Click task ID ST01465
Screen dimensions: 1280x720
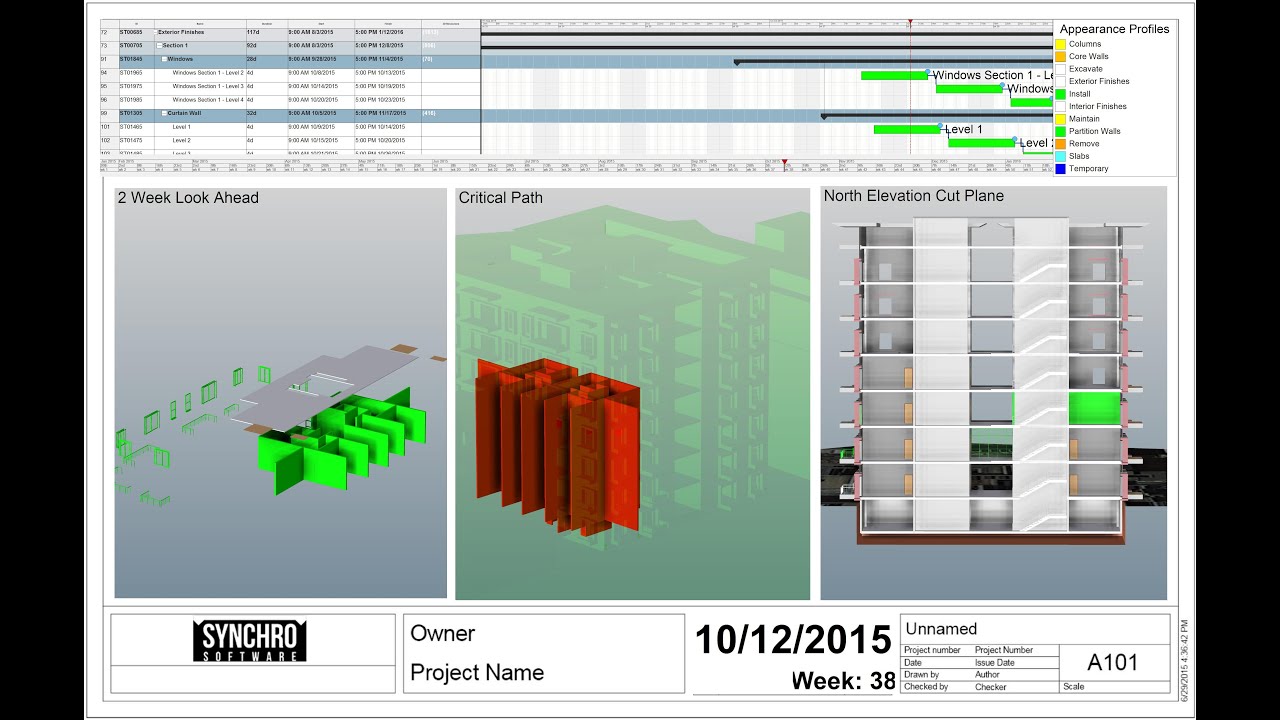pos(131,127)
